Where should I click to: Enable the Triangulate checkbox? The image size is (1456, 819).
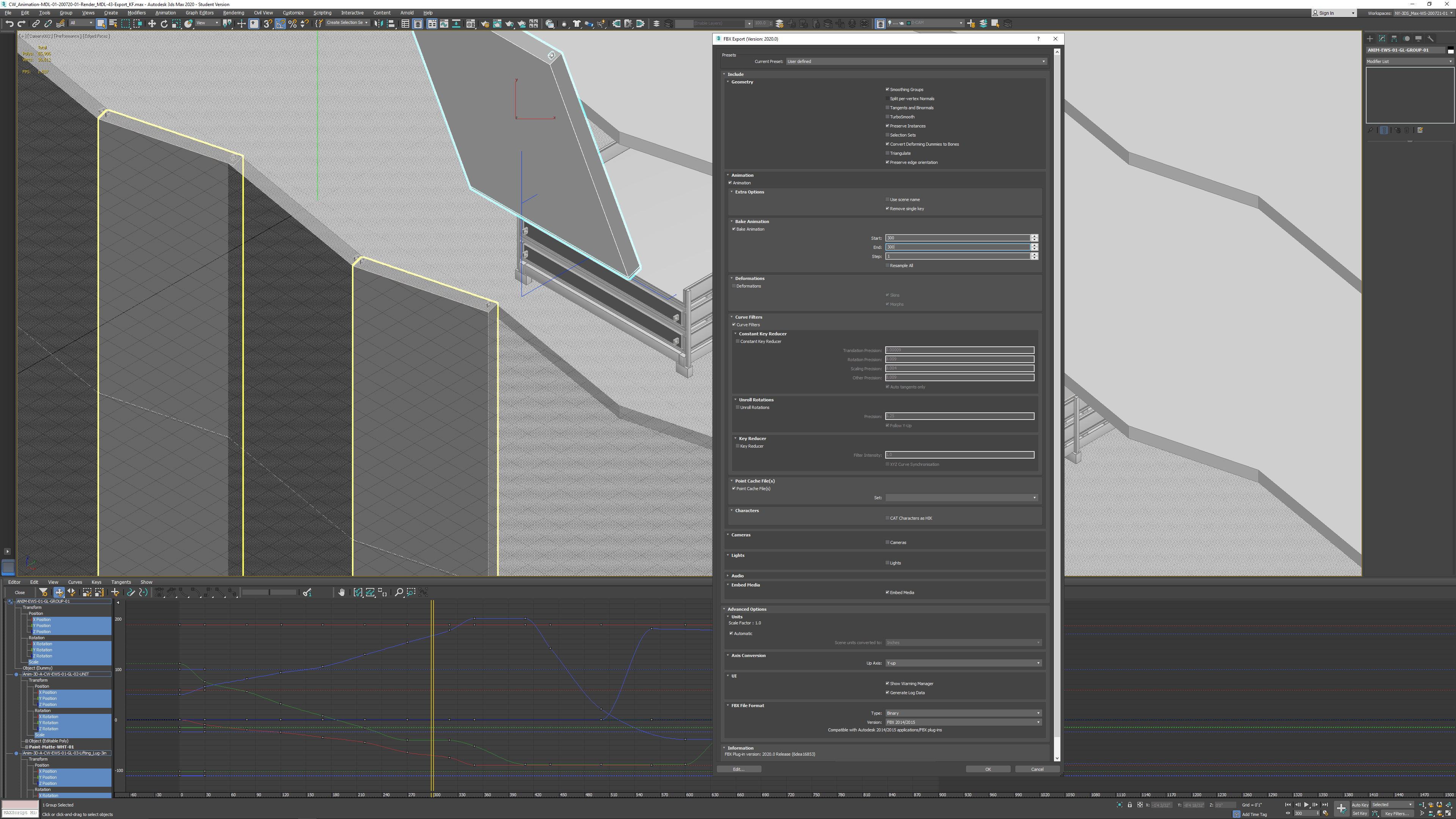887,153
